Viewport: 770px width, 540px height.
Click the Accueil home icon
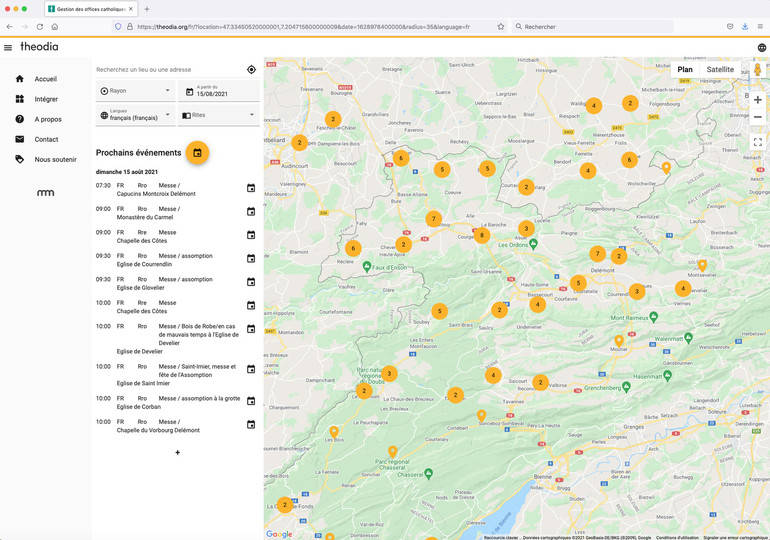20,79
